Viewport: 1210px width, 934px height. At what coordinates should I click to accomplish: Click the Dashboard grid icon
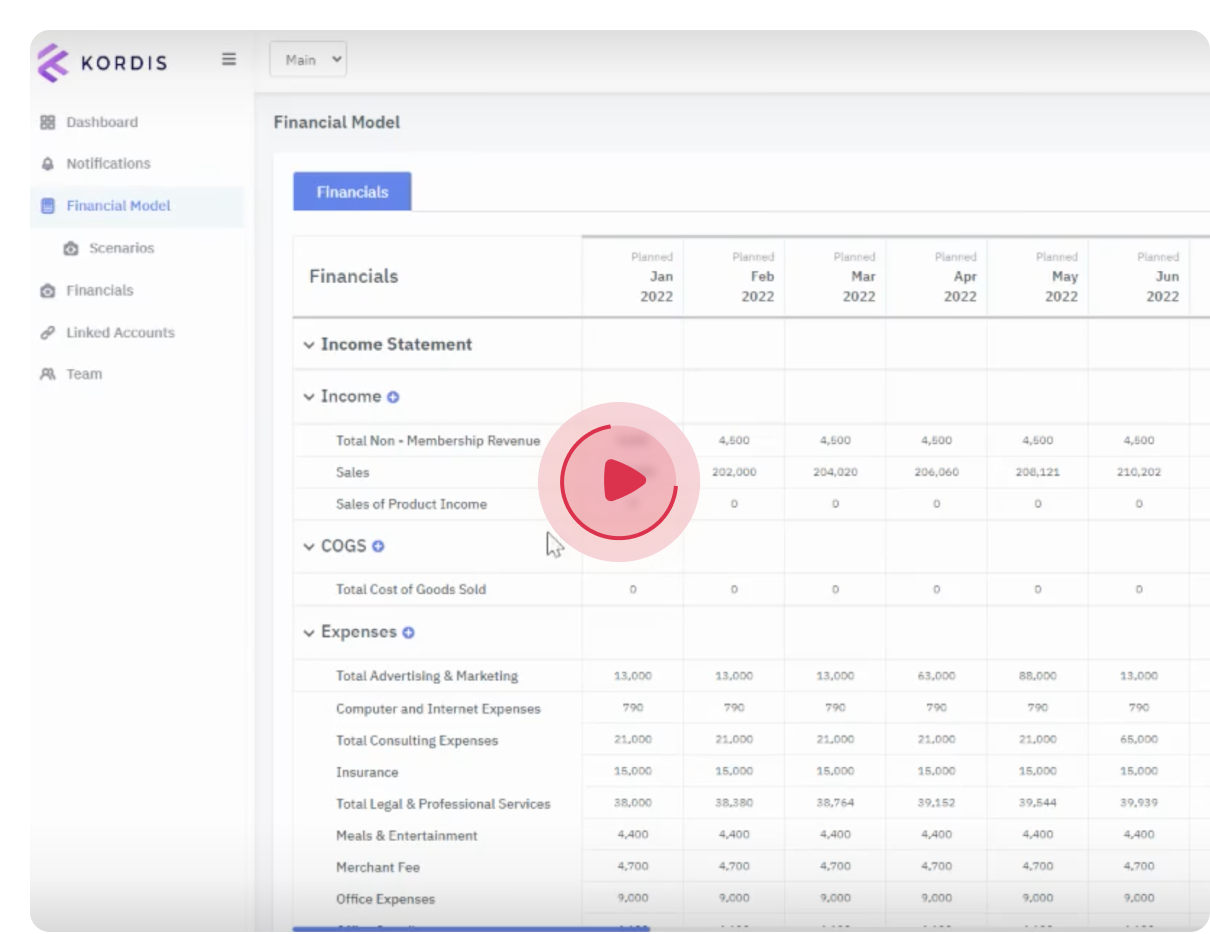(x=47, y=122)
